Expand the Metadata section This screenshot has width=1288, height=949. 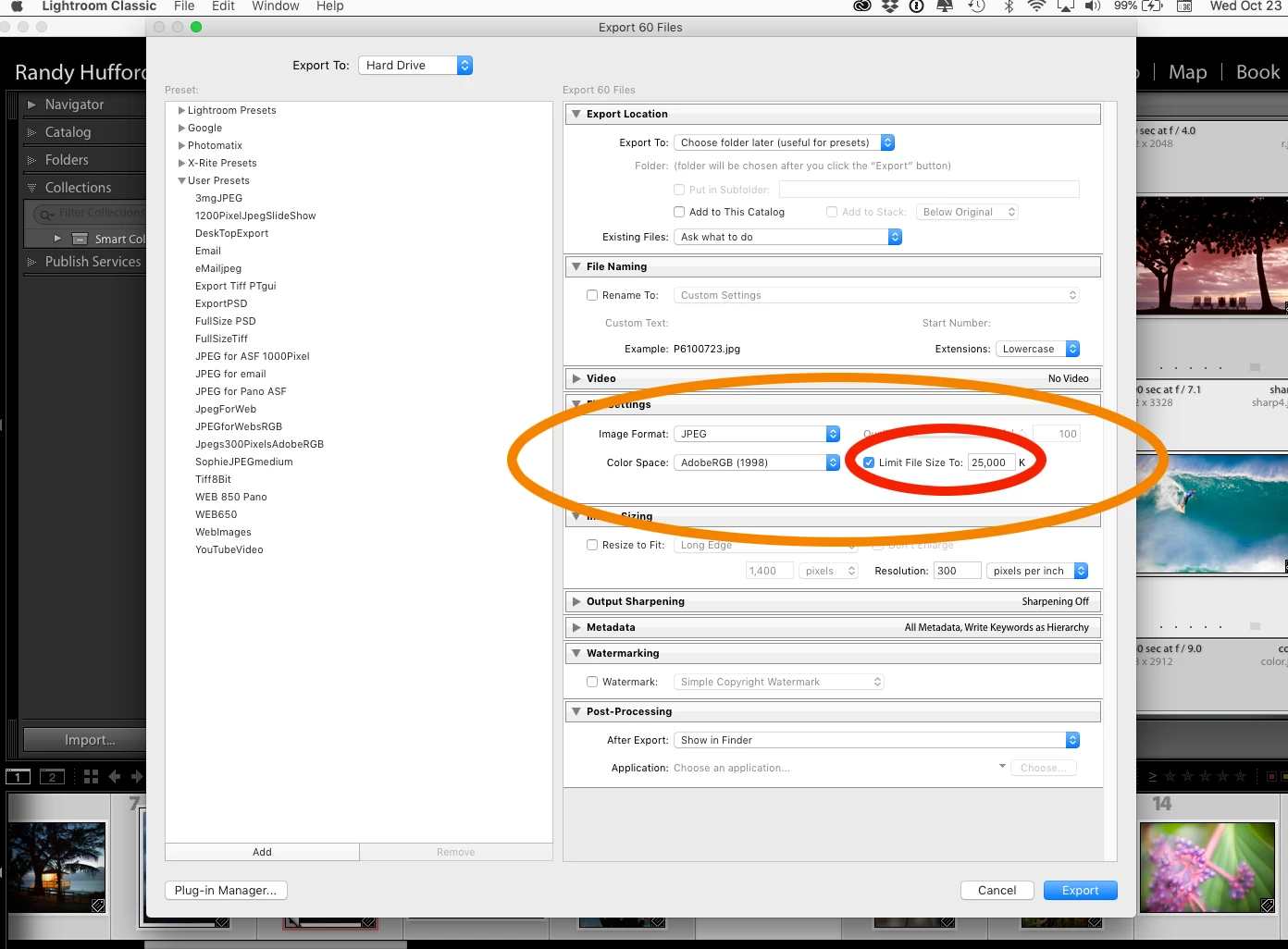[x=576, y=627]
